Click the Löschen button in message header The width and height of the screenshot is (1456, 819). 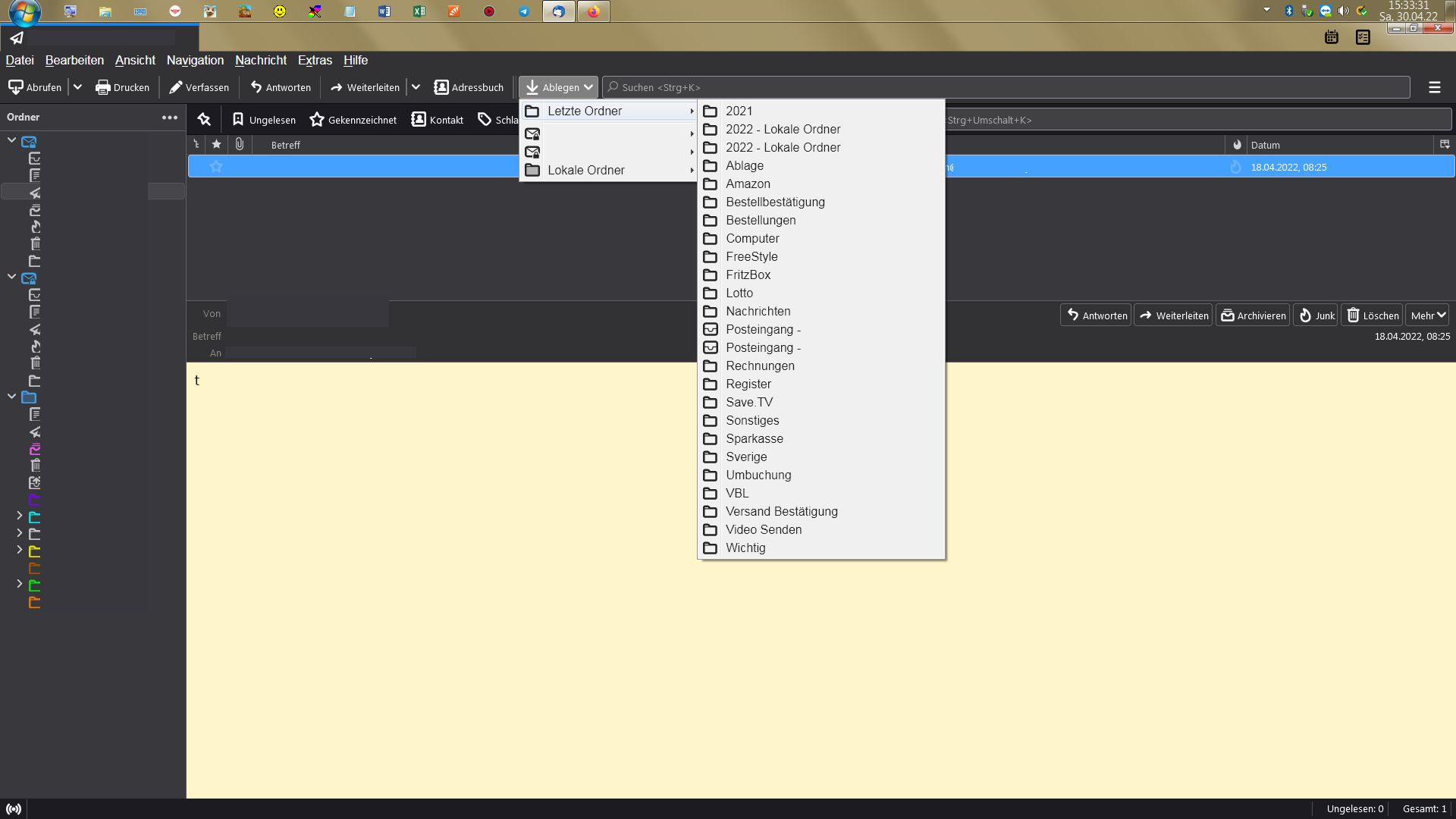click(x=1372, y=315)
